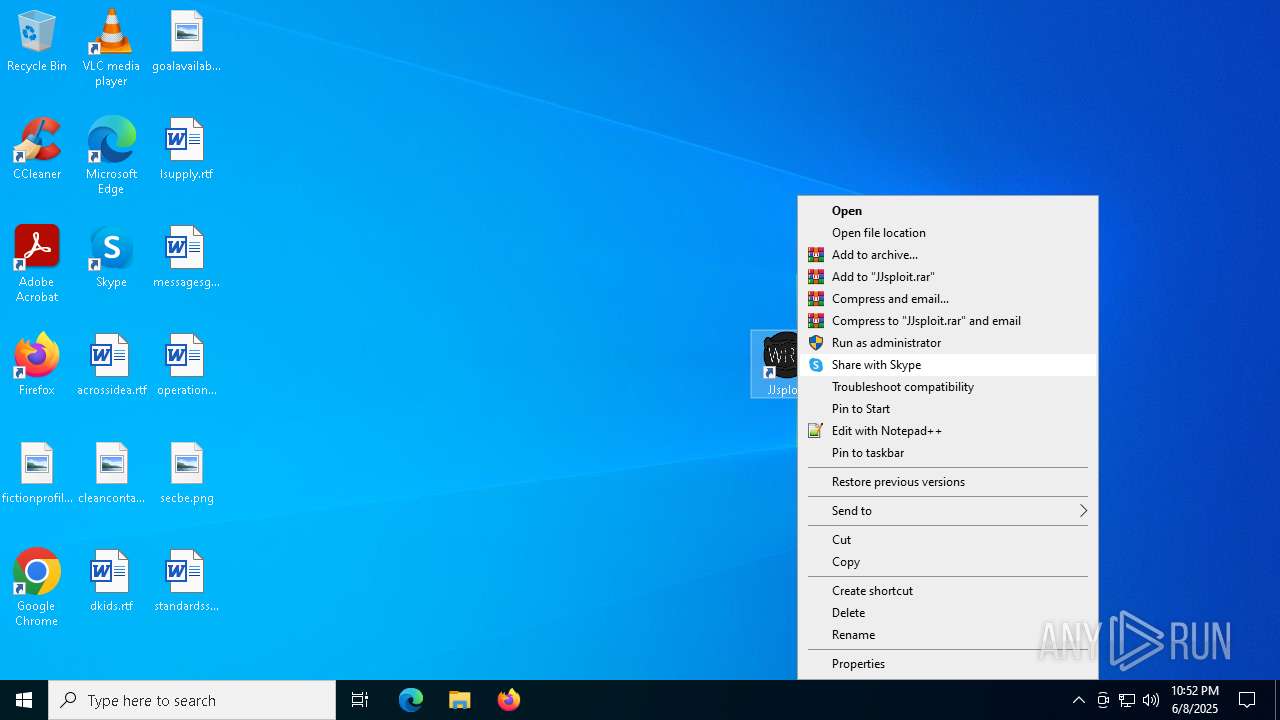
Task: Select the secbe.png image file
Action: [x=186, y=474]
